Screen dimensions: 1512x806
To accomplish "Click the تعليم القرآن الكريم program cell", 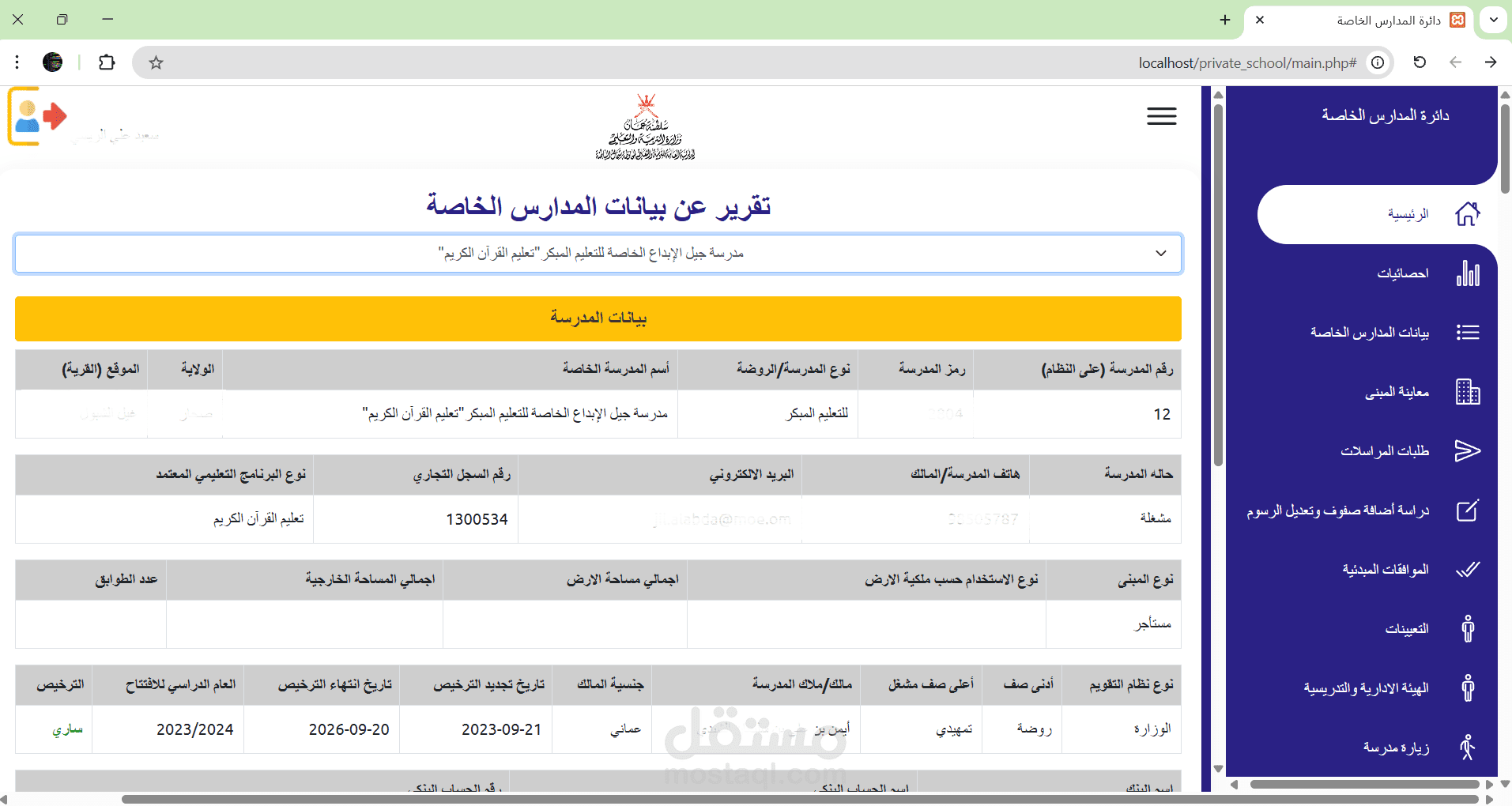I will [164, 519].
